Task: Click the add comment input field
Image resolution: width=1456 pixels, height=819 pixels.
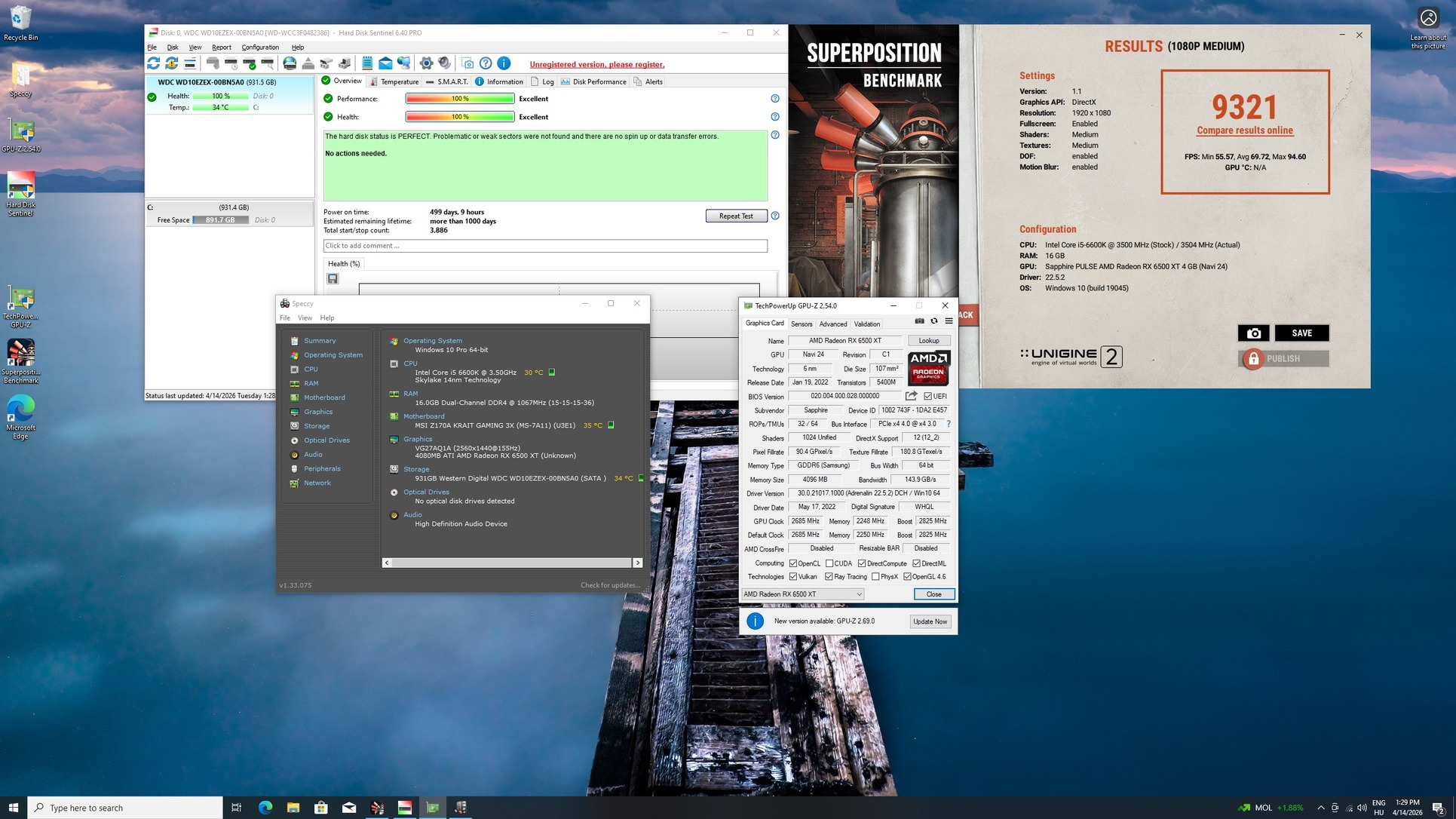Action: [544, 246]
